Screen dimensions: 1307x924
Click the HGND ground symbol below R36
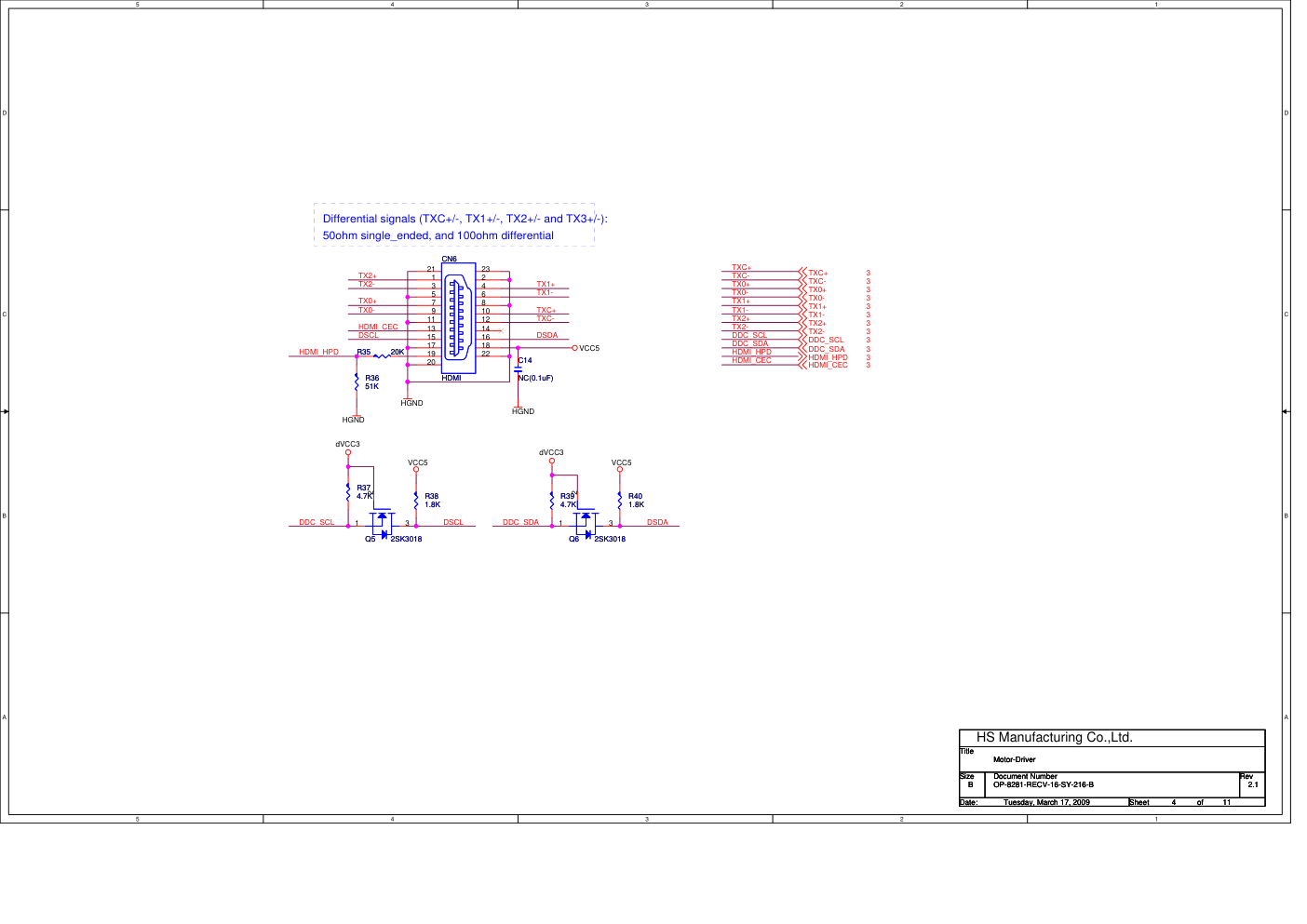356,418
